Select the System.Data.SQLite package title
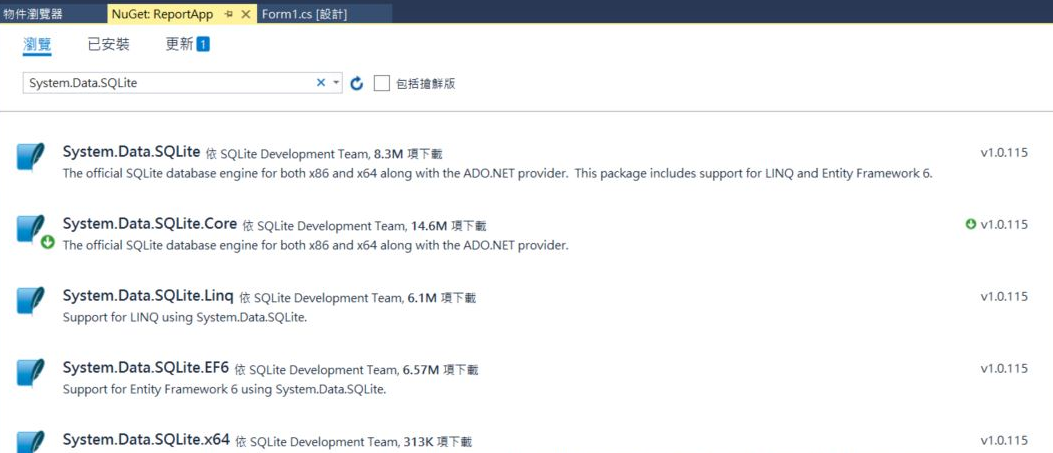This screenshot has width=1053, height=453. click(132, 152)
